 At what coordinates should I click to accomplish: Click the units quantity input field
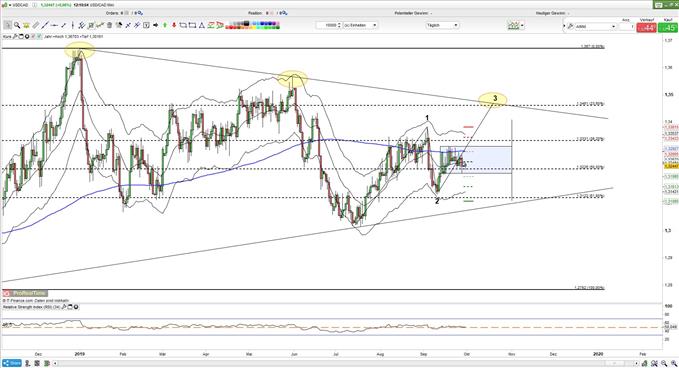[x=328, y=25]
